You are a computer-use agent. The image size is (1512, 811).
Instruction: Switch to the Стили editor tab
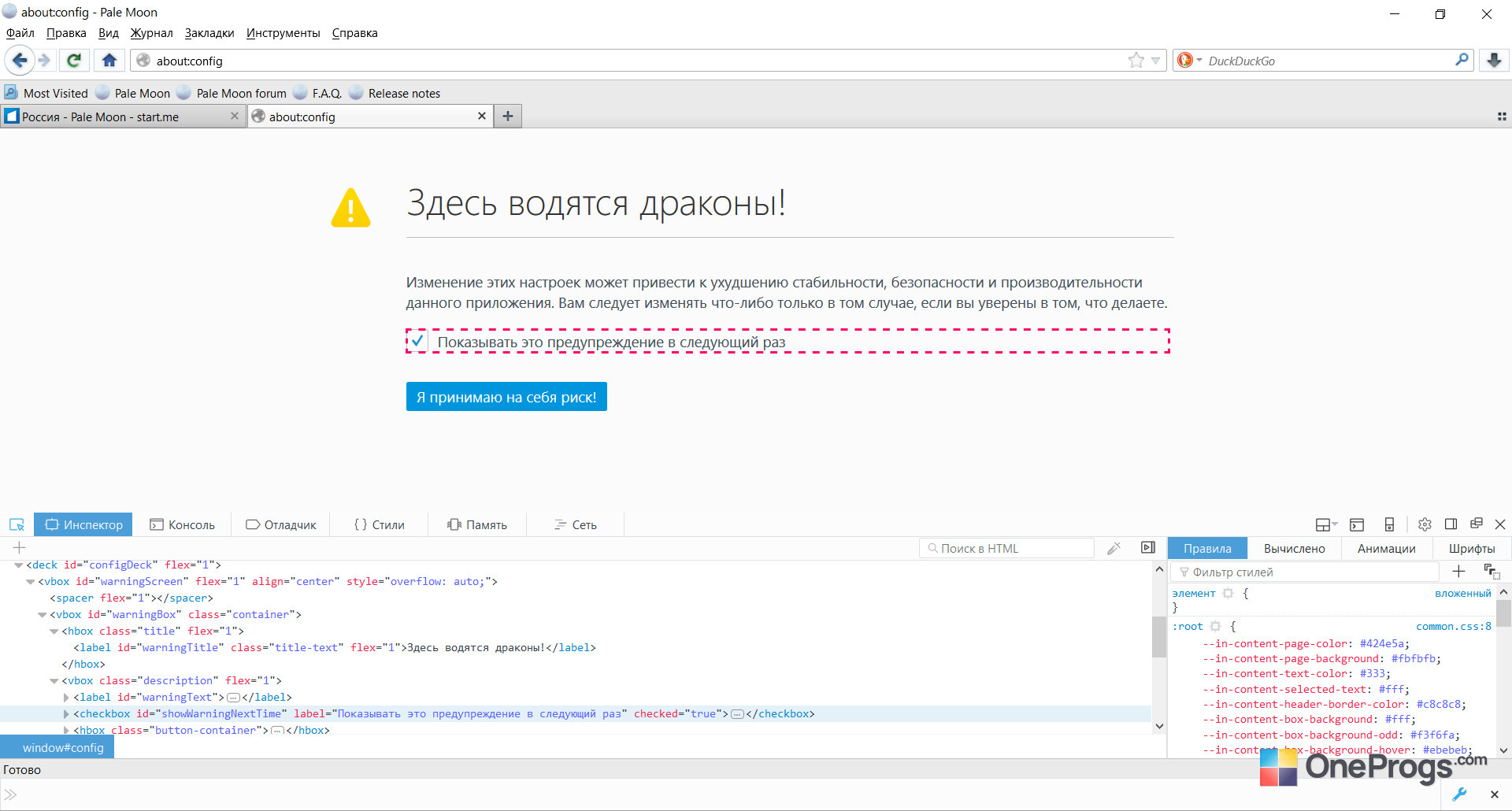pyautogui.click(x=379, y=525)
